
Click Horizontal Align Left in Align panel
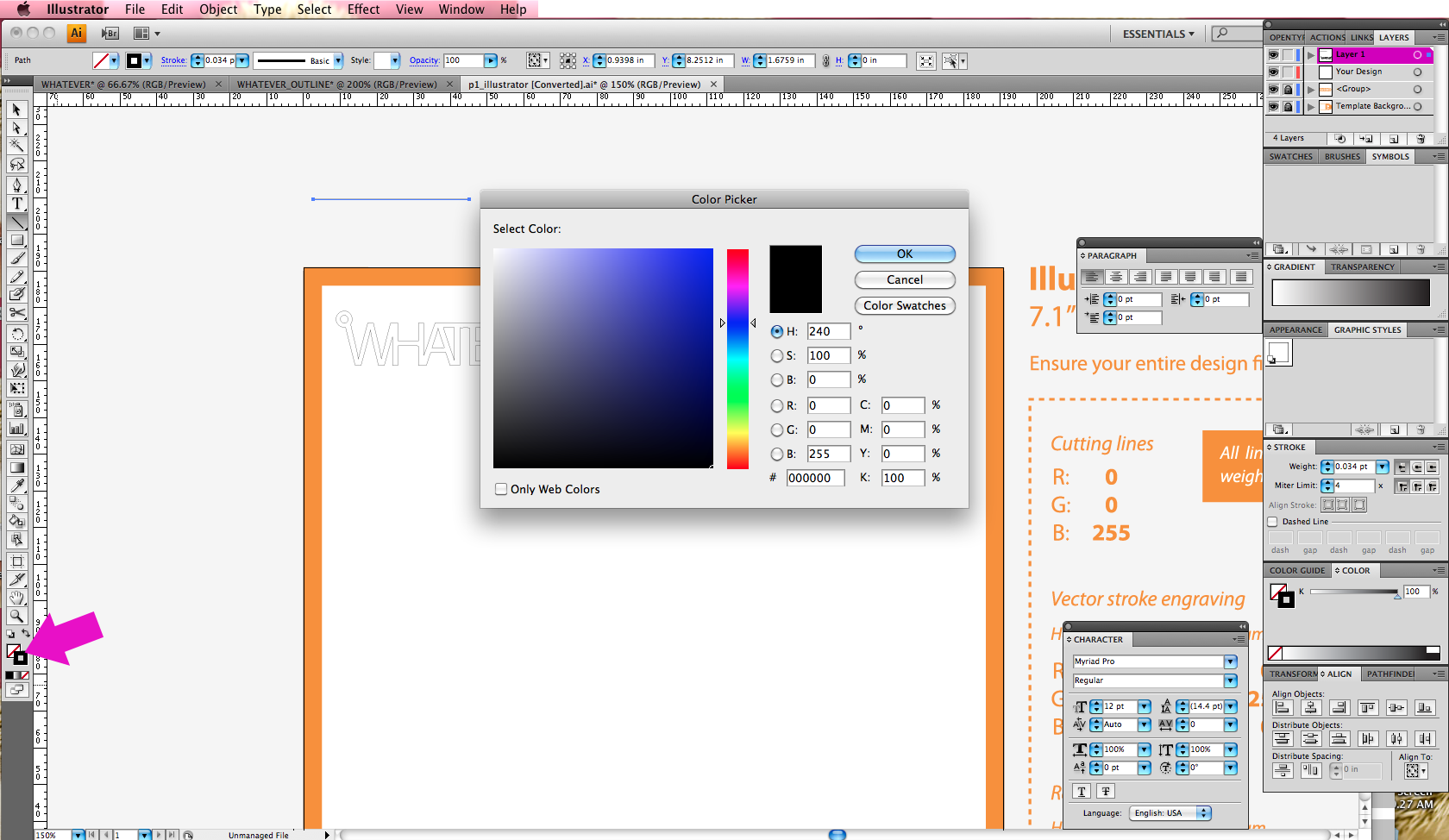click(x=1283, y=708)
